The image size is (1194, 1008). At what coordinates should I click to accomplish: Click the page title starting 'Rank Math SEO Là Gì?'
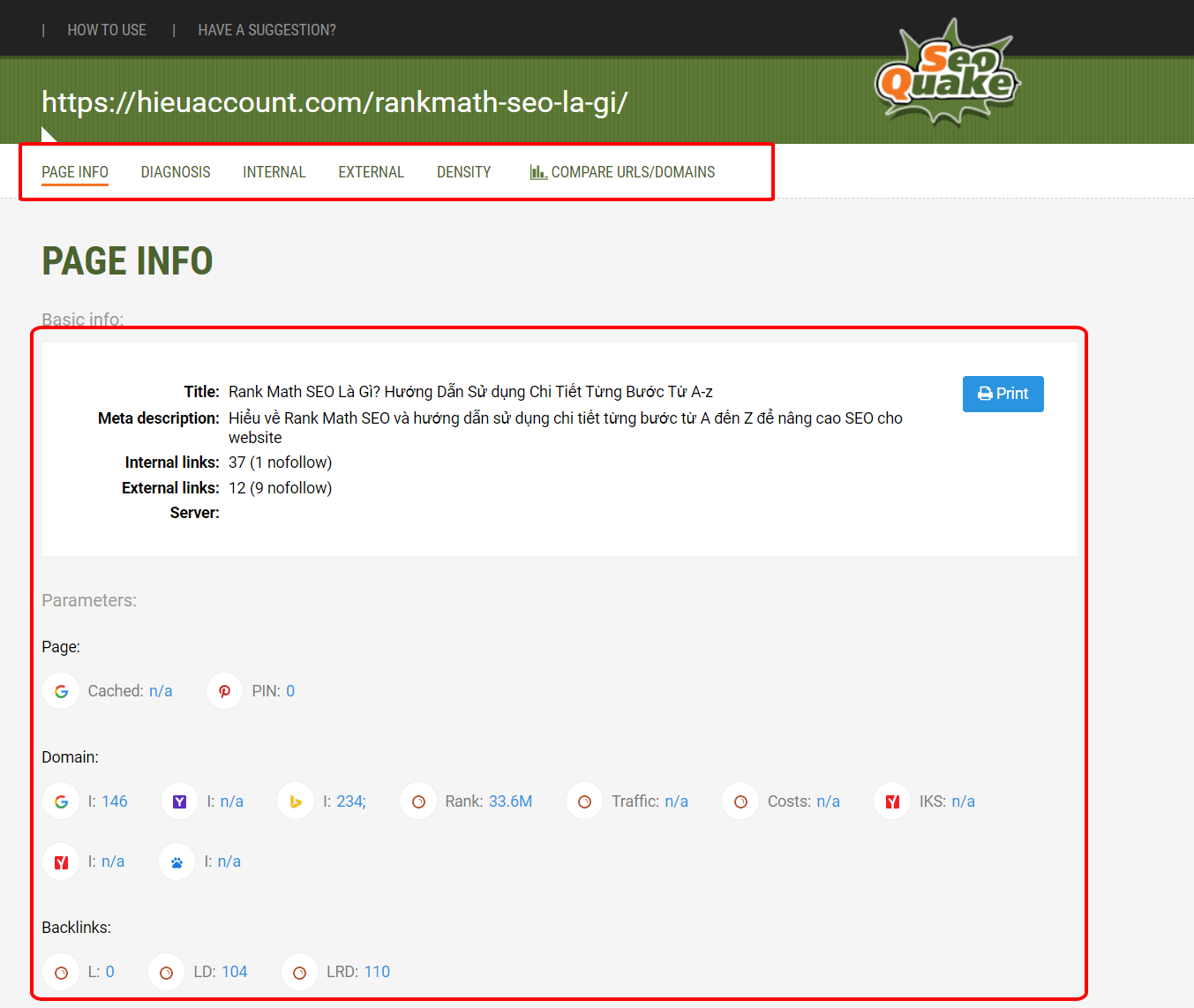pos(470,392)
